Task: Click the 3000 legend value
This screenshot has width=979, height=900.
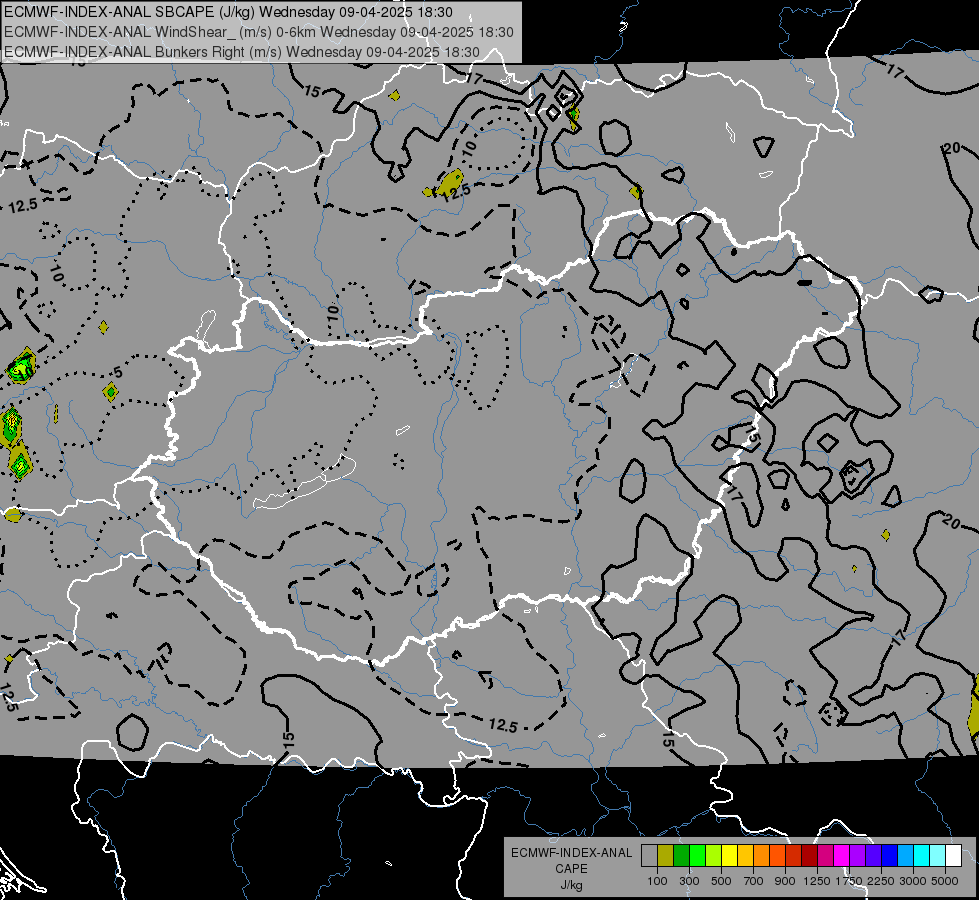Action: pos(913,881)
